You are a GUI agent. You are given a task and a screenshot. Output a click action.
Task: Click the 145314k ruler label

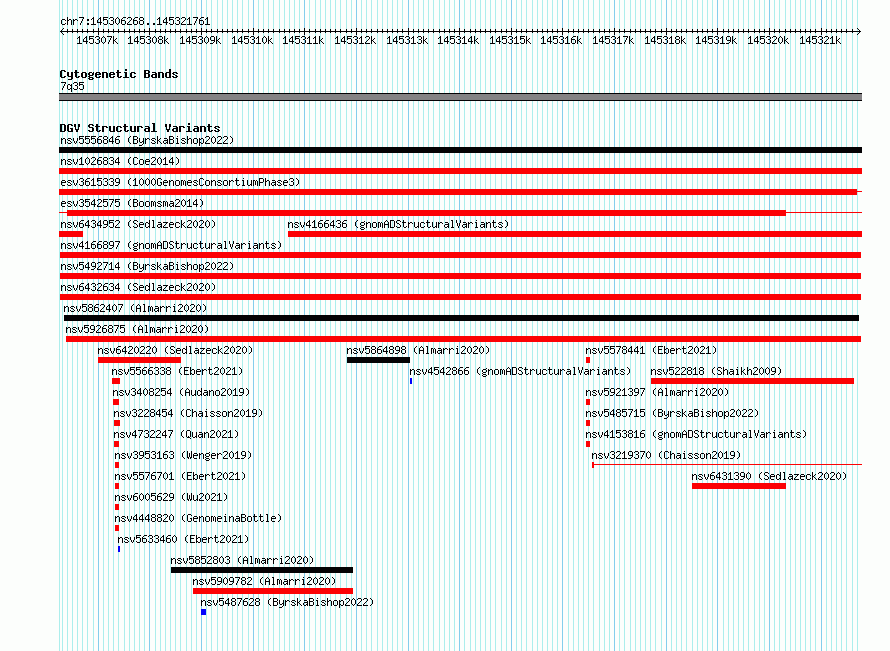[x=458, y=40]
